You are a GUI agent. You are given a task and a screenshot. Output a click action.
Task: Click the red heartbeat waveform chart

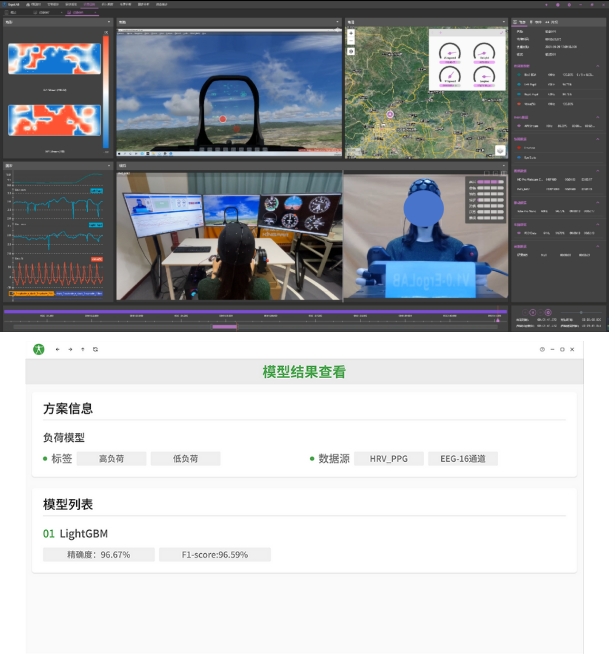[x=58, y=273]
